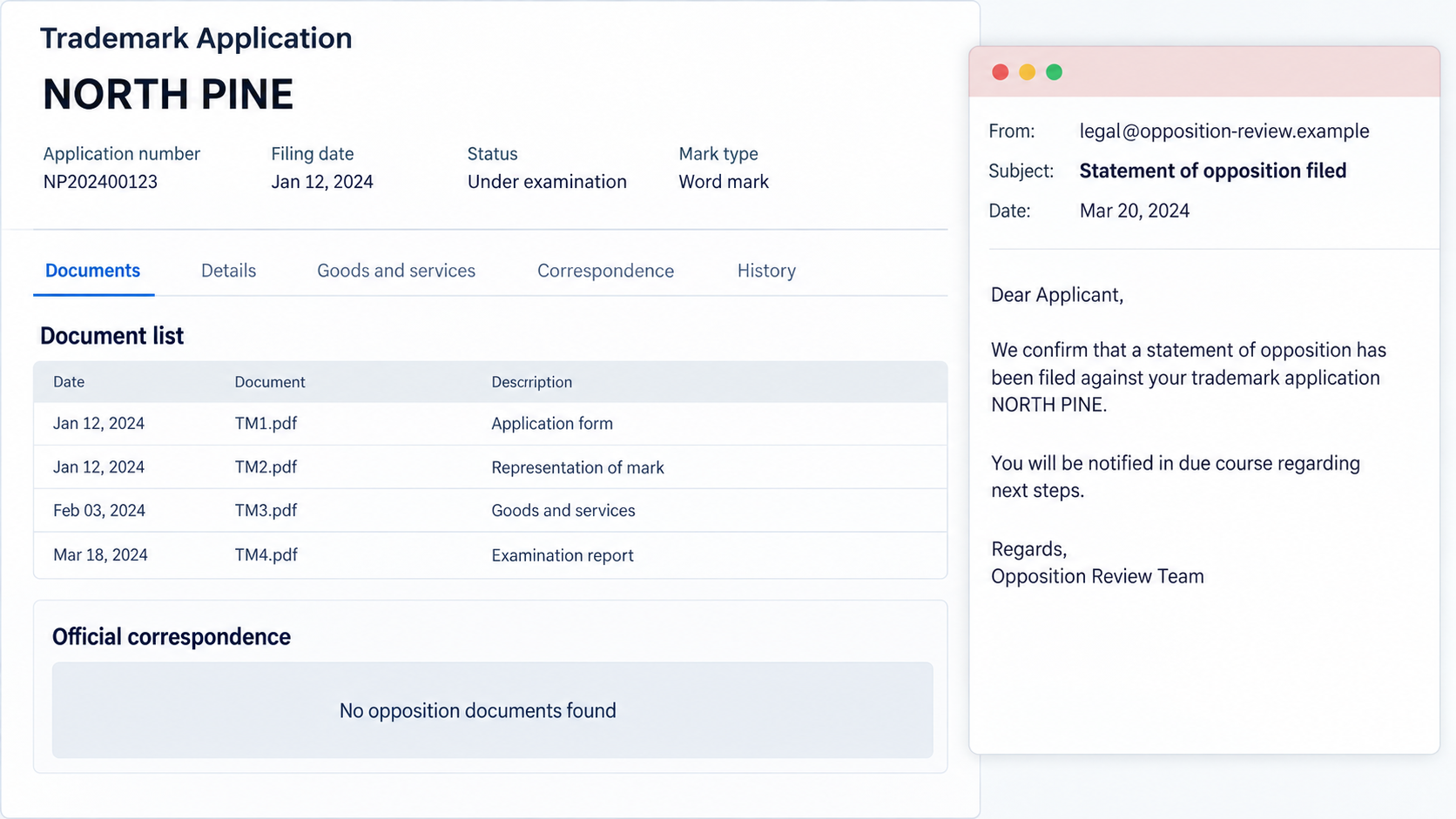
Task: Click the Examination report description
Action: click(x=563, y=555)
